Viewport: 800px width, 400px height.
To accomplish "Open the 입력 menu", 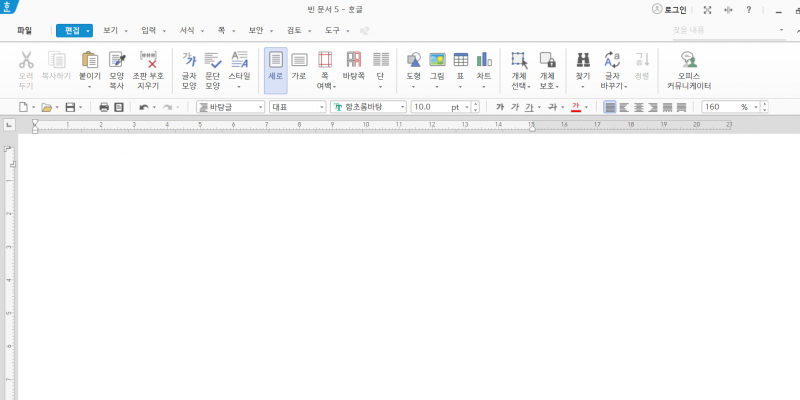I will point(148,31).
